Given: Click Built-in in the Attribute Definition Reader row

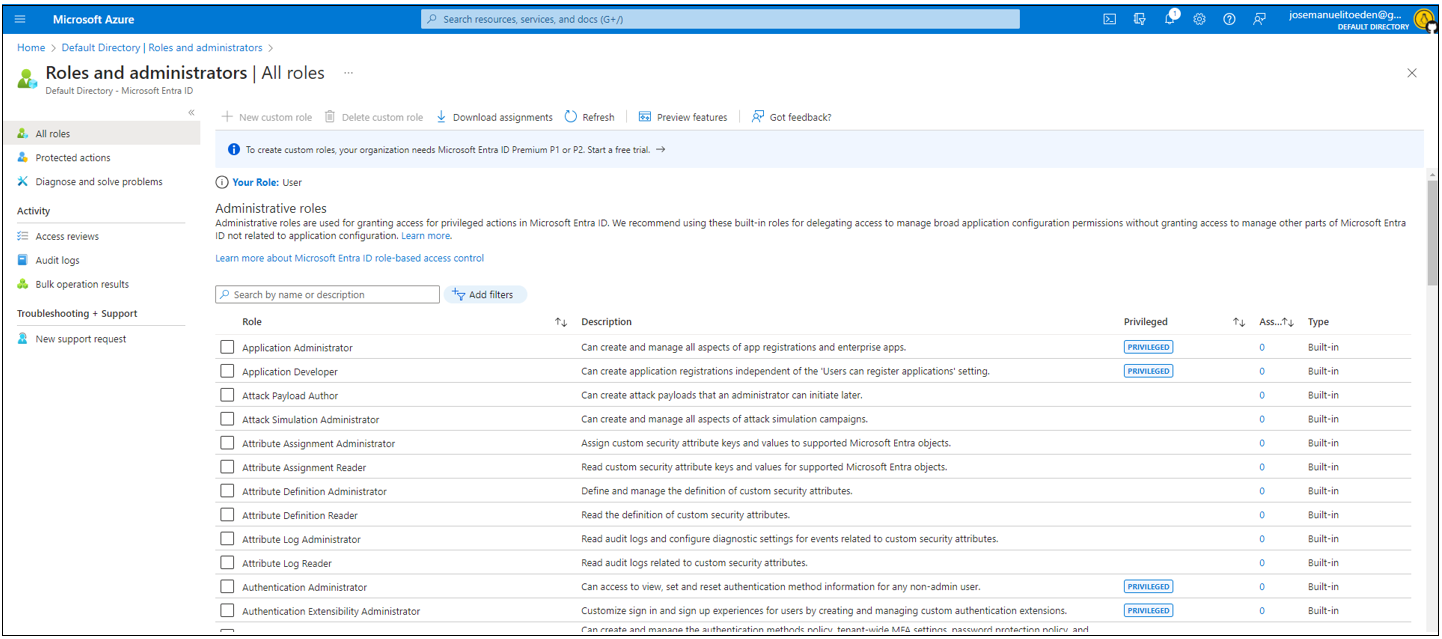Looking at the screenshot, I should tap(1323, 515).
